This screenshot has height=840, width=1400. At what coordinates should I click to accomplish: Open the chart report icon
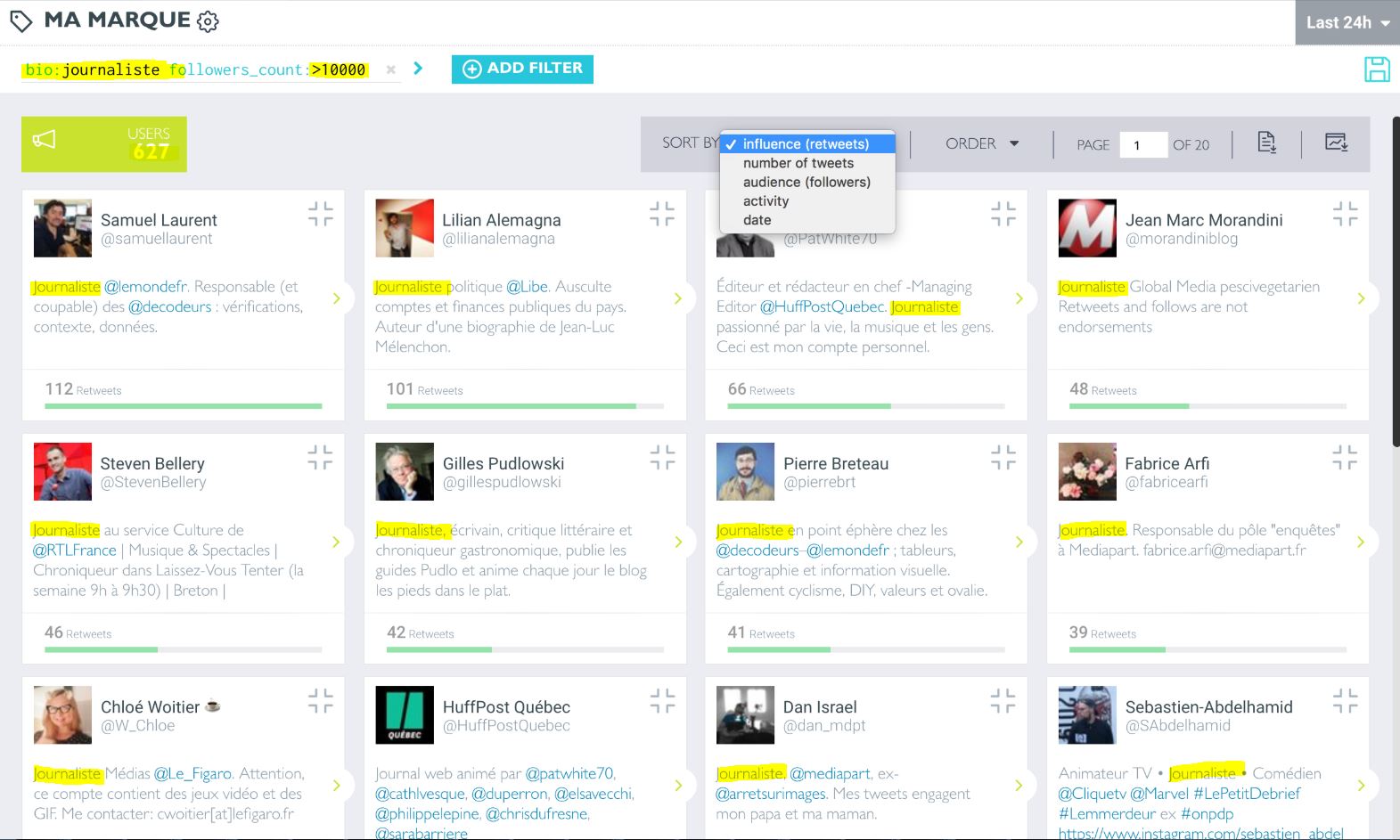(1336, 143)
